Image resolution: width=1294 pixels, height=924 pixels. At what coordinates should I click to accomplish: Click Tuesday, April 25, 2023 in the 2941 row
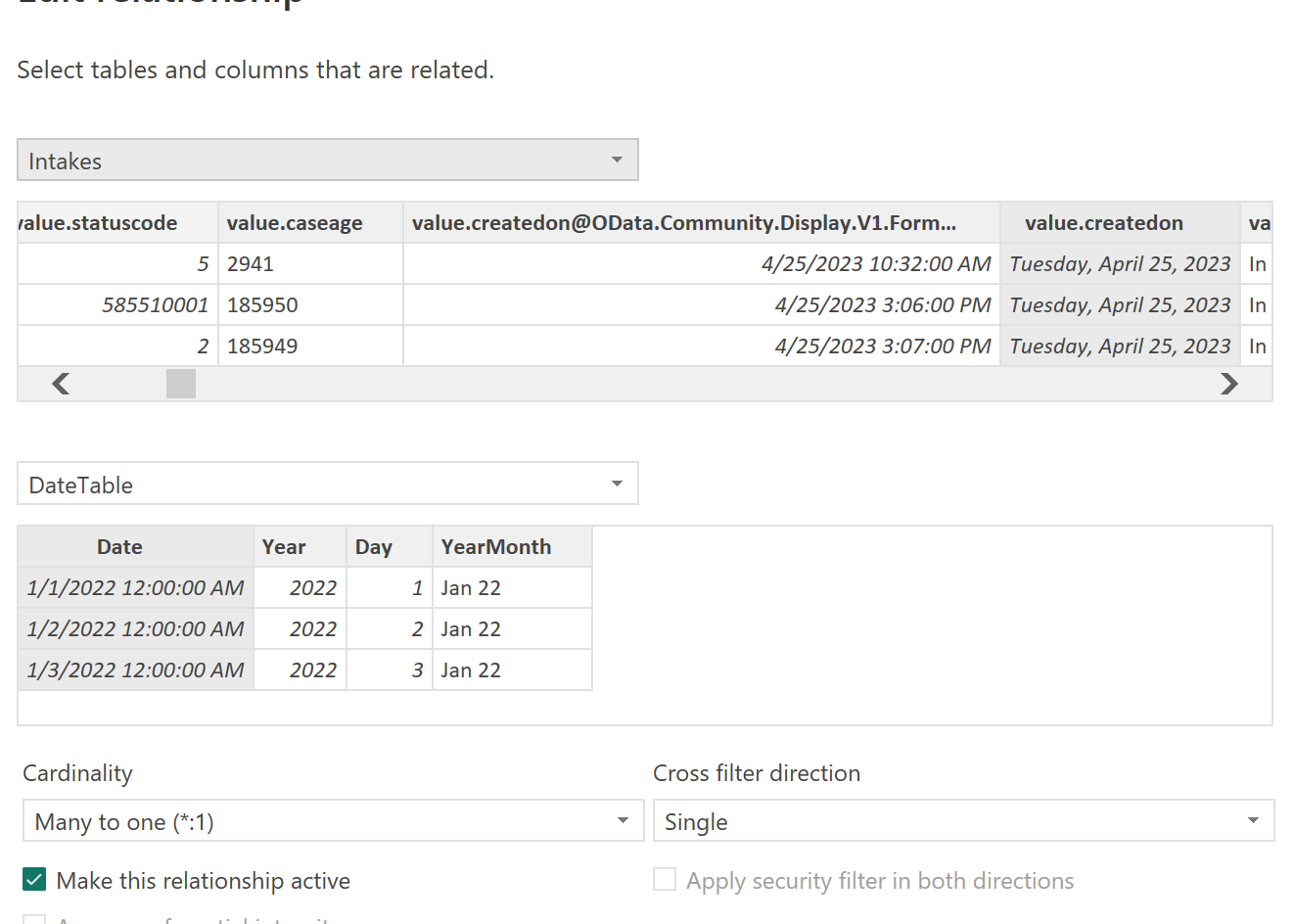tap(1120, 264)
